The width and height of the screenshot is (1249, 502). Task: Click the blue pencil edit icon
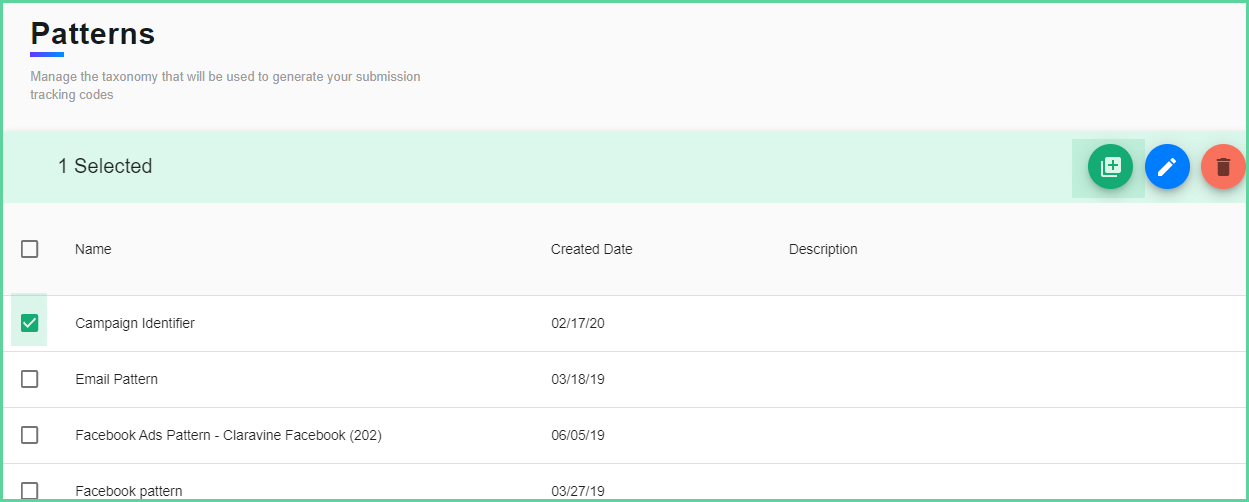coord(1167,167)
